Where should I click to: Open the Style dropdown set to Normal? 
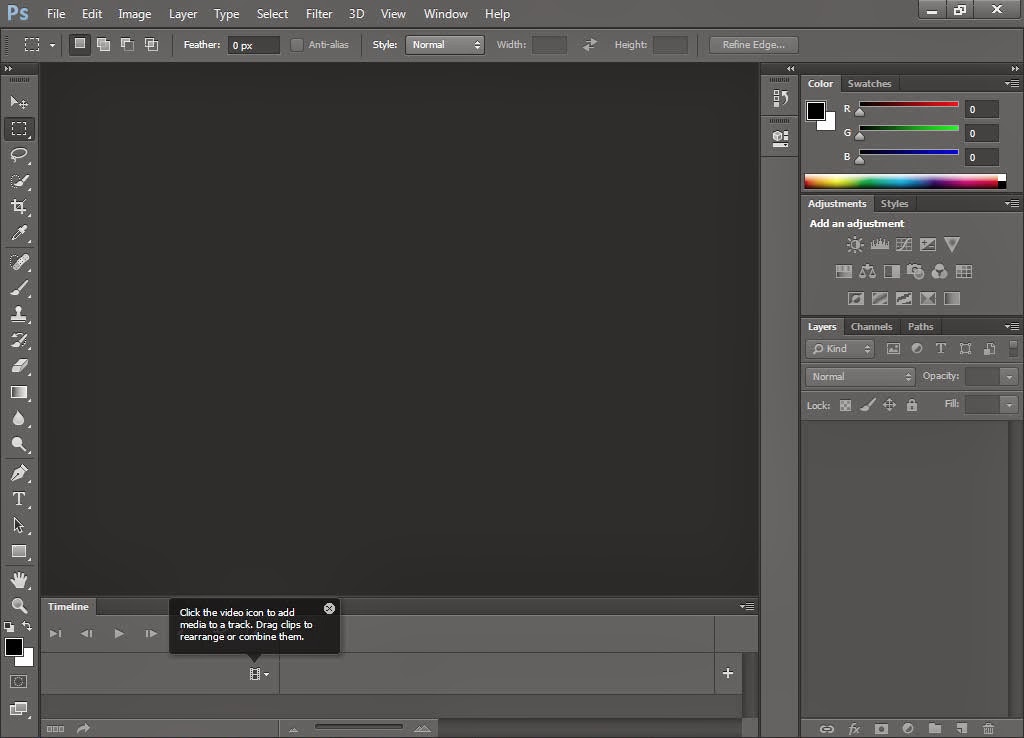pyautogui.click(x=445, y=45)
